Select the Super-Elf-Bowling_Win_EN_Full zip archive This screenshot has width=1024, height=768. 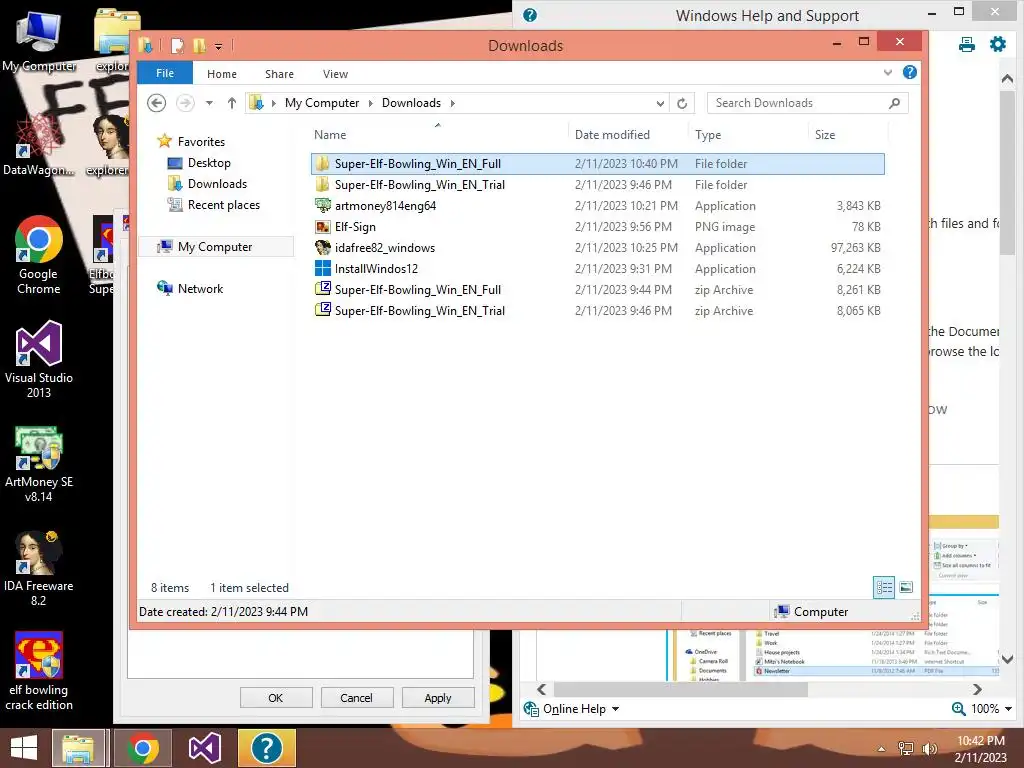598,289
